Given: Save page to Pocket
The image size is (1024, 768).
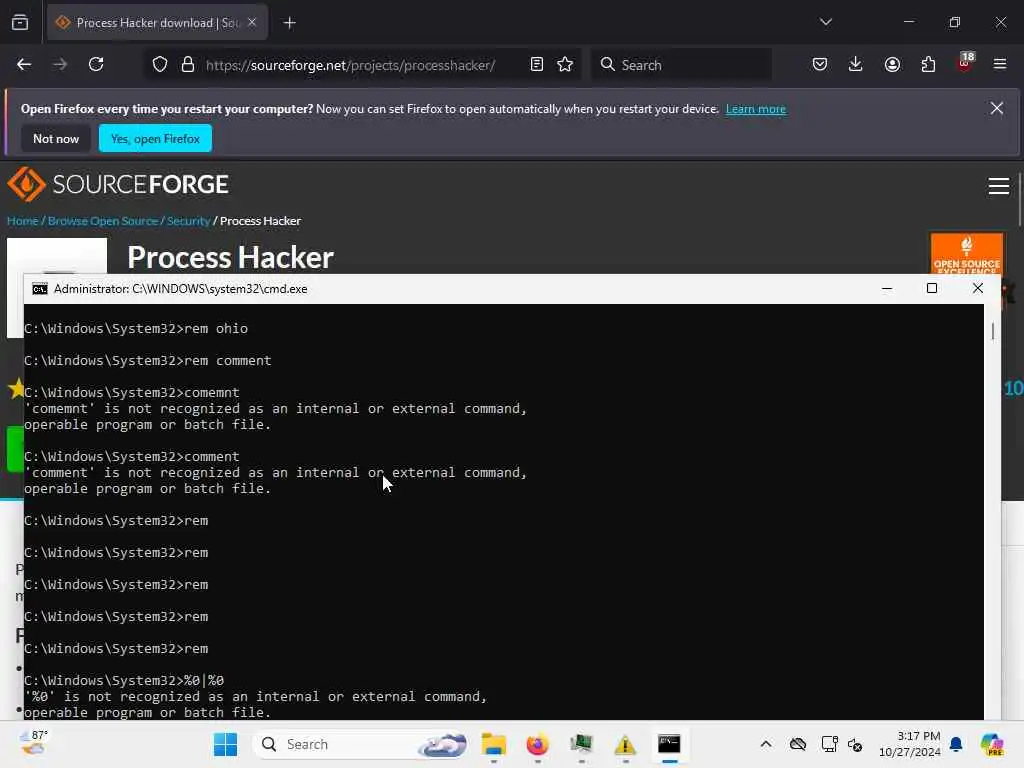Looking at the screenshot, I should tap(820, 65).
